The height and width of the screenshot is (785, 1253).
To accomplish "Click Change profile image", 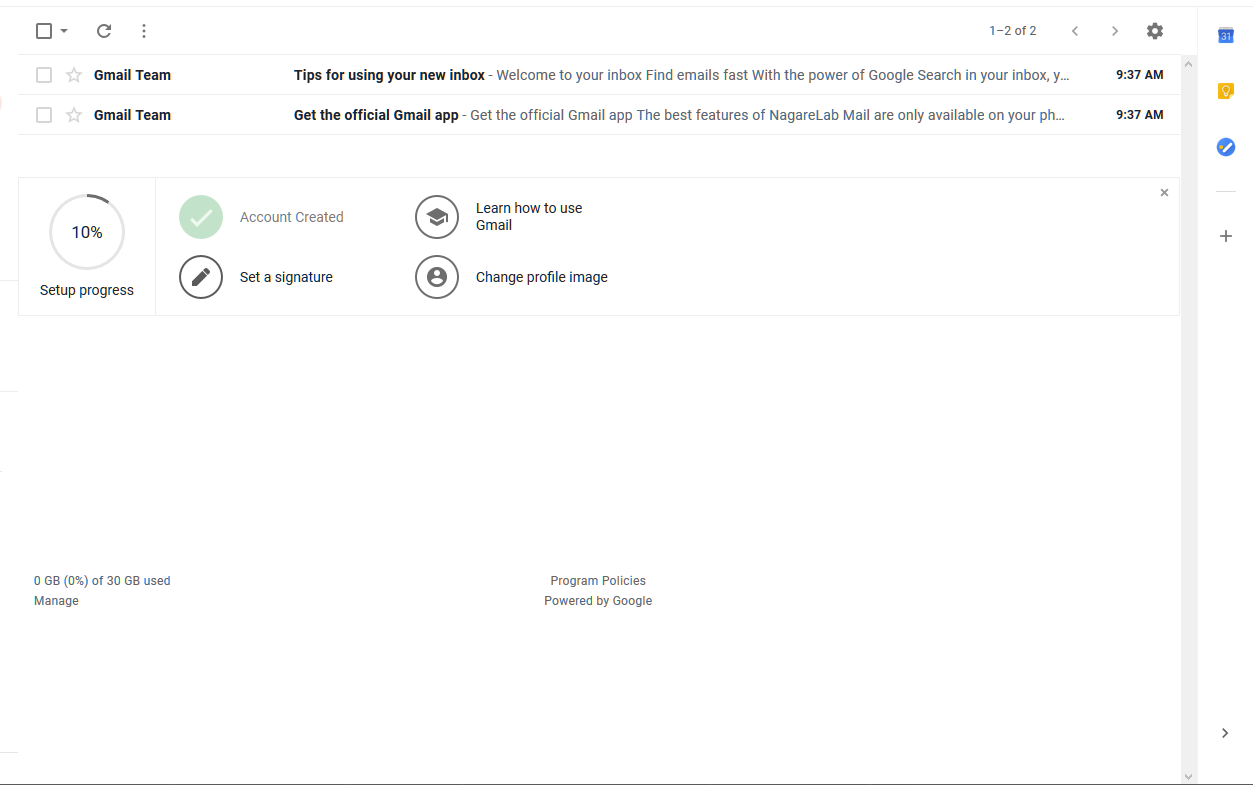I will (542, 277).
